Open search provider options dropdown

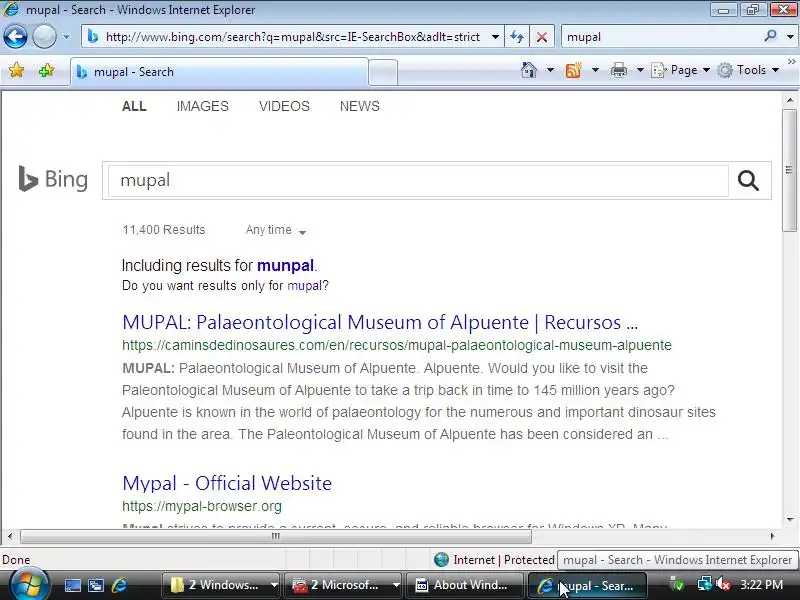pyautogui.click(x=790, y=37)
